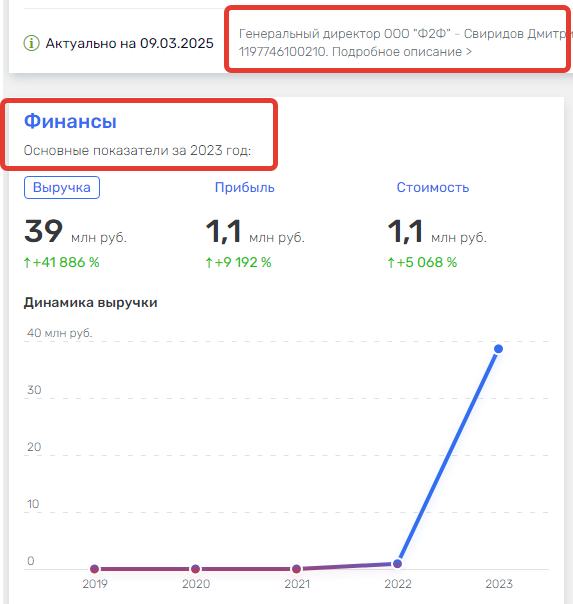Viewport: 573px width, 604px height.
Task: Click the 2021 data point on chart
Action: [296, 569]
